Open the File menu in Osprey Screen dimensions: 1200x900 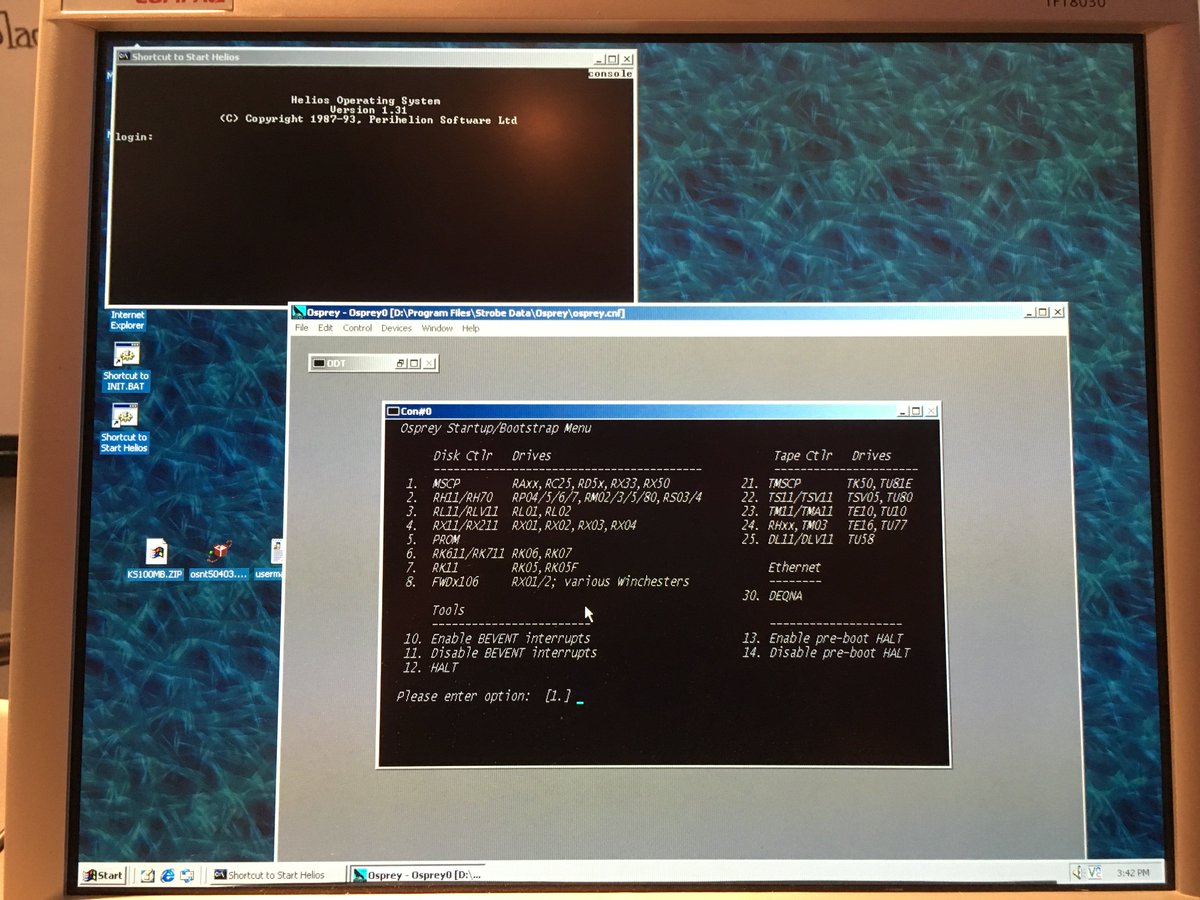click(301, 328)
